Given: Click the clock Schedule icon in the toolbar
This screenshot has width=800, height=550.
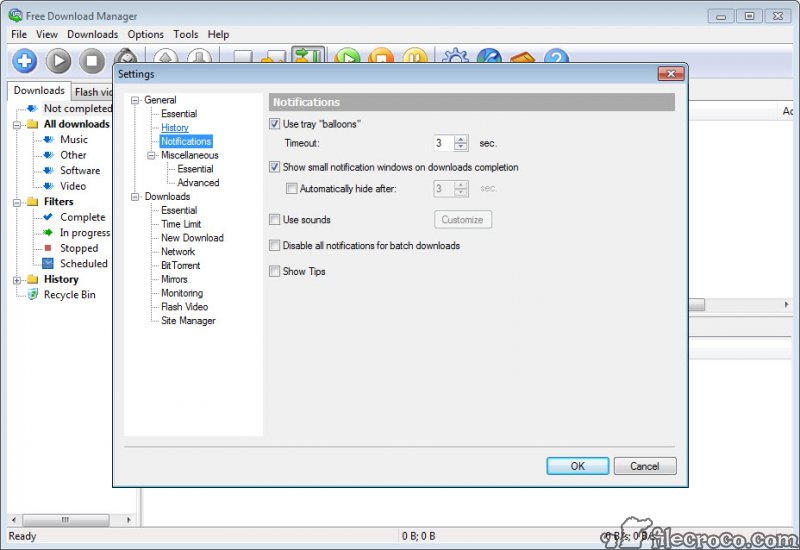Looking at the screenshot, I should click(x=126, y=56).
